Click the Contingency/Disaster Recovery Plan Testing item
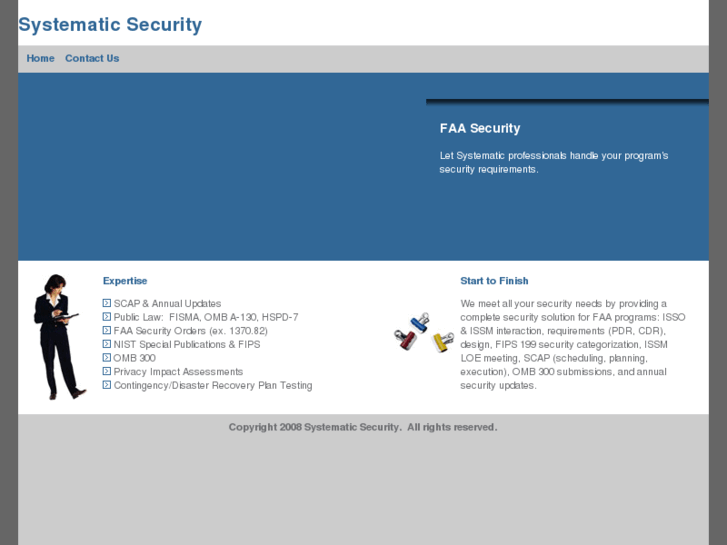 (213, 385)
